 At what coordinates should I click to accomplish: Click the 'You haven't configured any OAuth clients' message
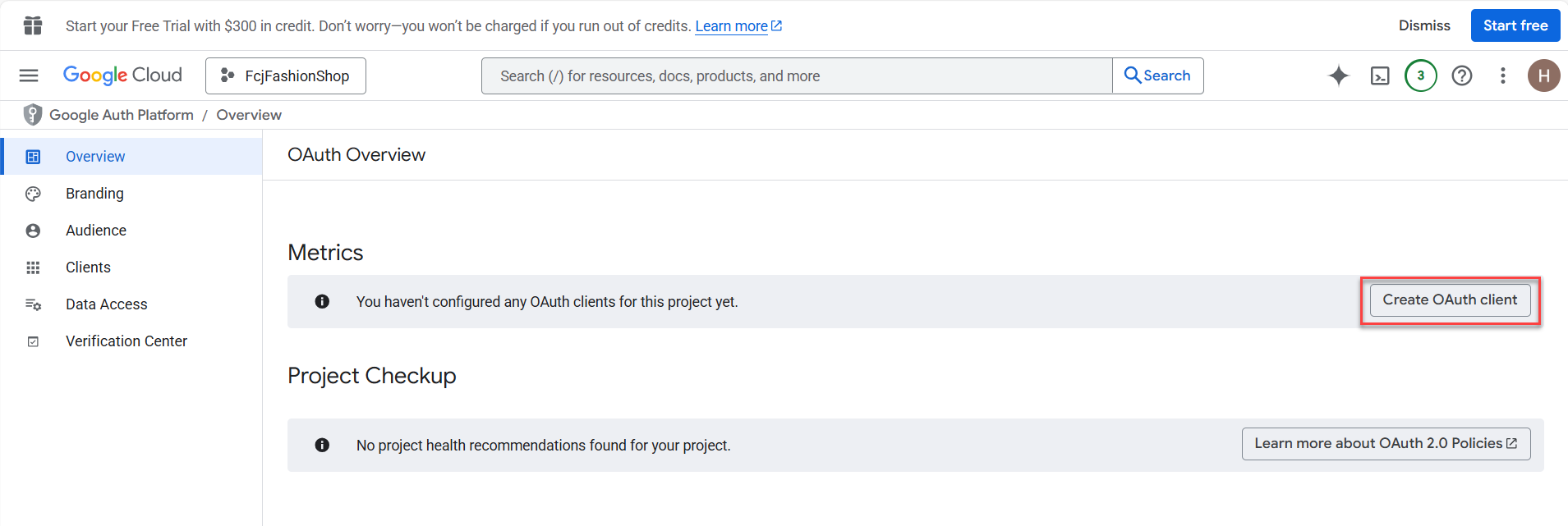pos(547,302)
